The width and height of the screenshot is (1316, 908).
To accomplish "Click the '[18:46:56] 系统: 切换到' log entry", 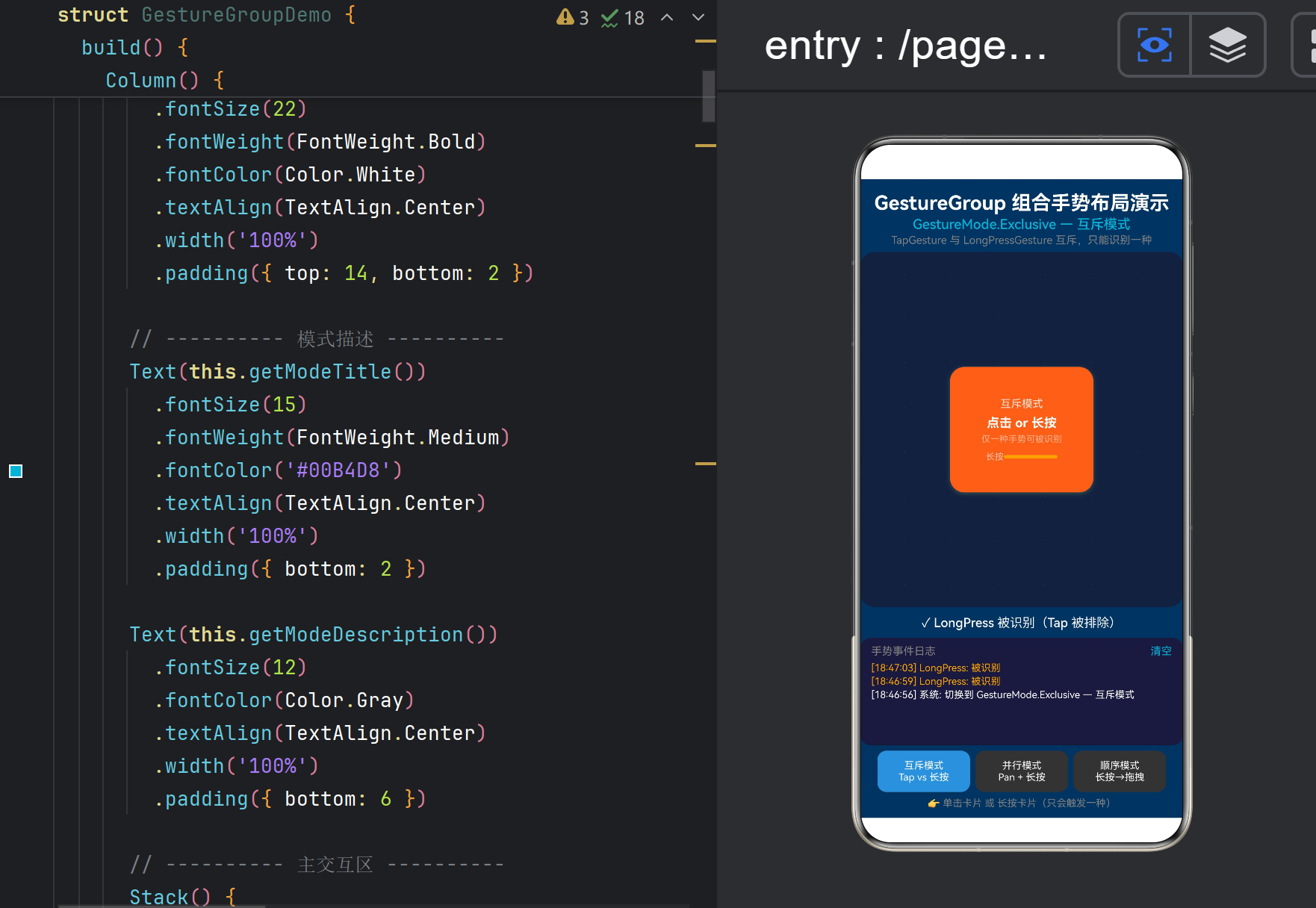I will coord(1002,695).
